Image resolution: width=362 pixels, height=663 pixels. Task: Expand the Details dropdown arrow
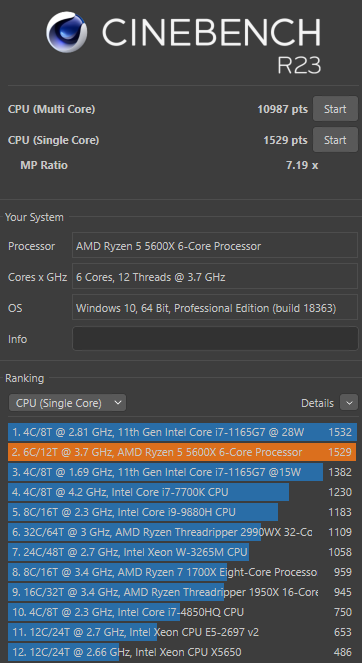coord(349,403)
